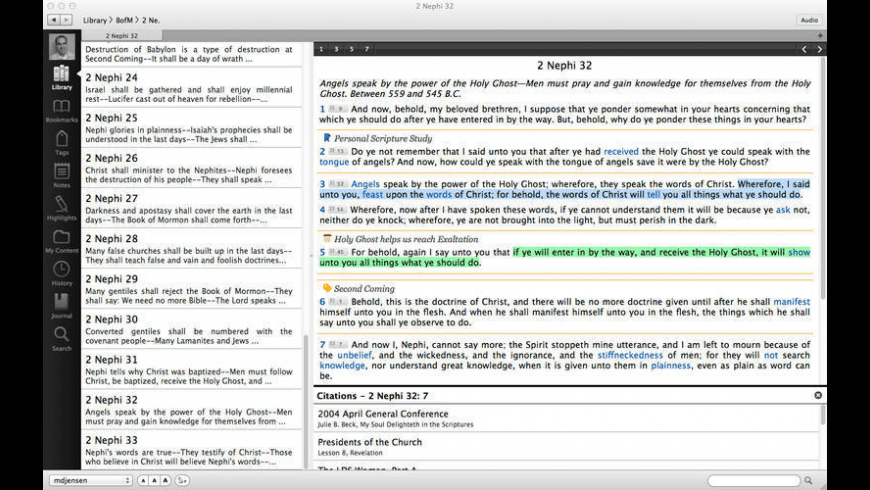Jump to verse marker 7 in top bar
The height and width of the screenshot is (490, 870).
tap(367, 49)
